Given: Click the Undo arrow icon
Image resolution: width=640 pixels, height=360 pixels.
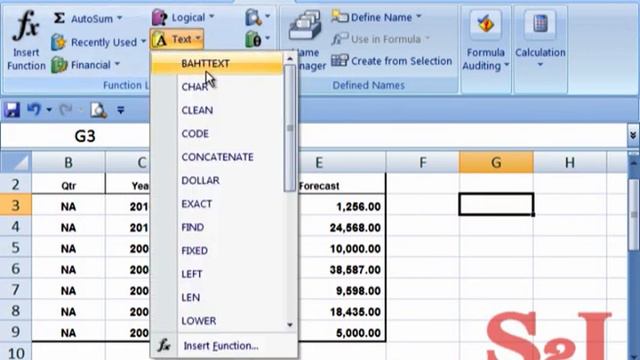Looking at the screenshot, I should 34,109.
